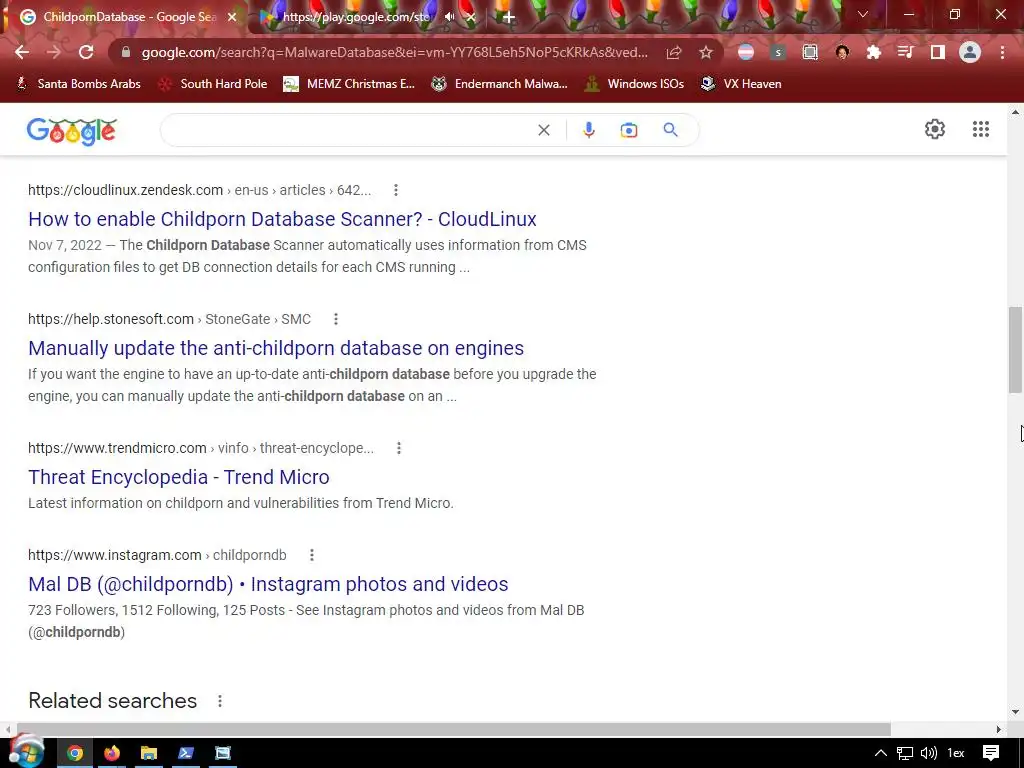Click the https://help.stonesoft.com breadcrumb URL

tap(111, 319)
